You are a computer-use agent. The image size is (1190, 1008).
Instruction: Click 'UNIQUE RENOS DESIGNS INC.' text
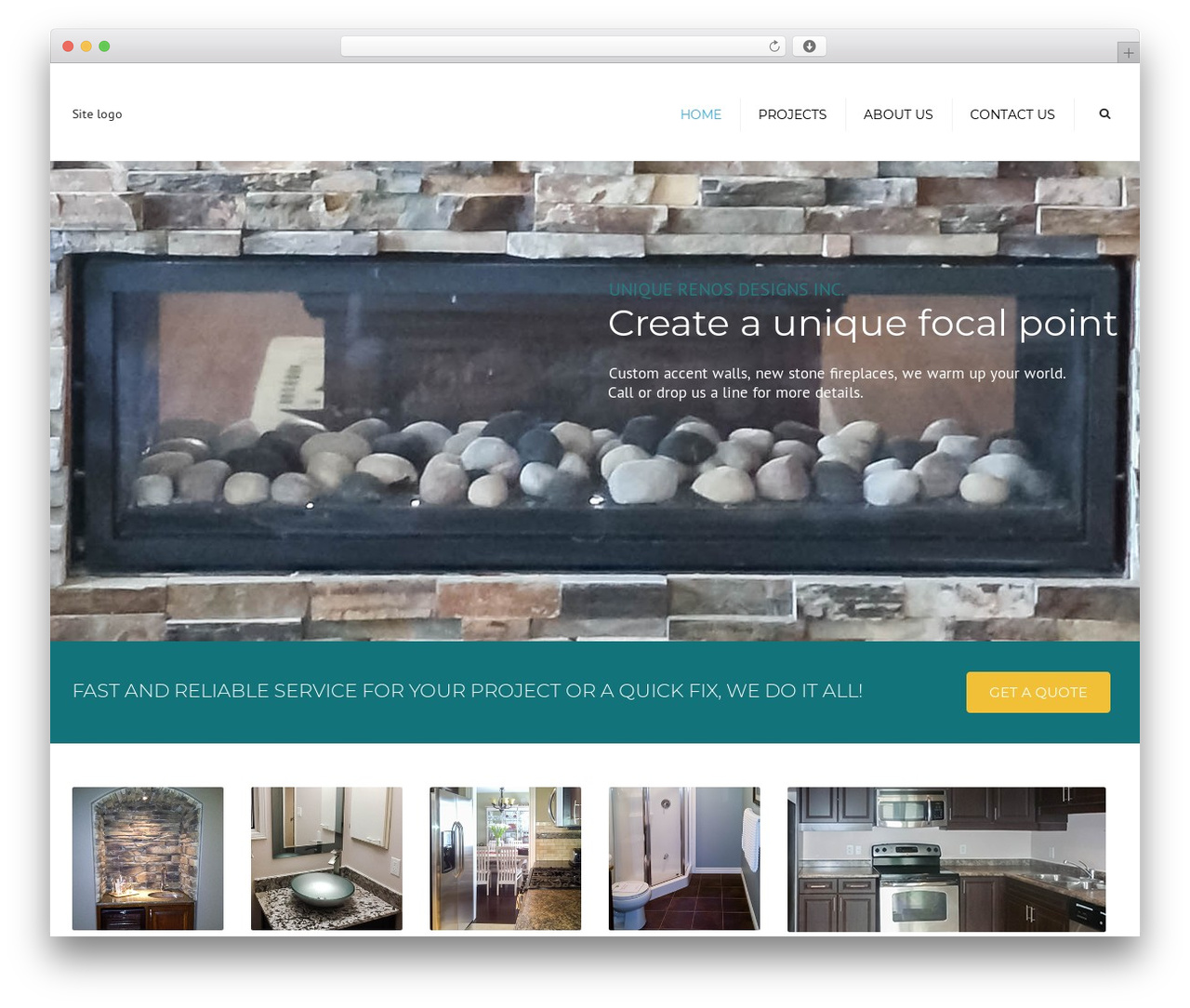coord(726,289)
